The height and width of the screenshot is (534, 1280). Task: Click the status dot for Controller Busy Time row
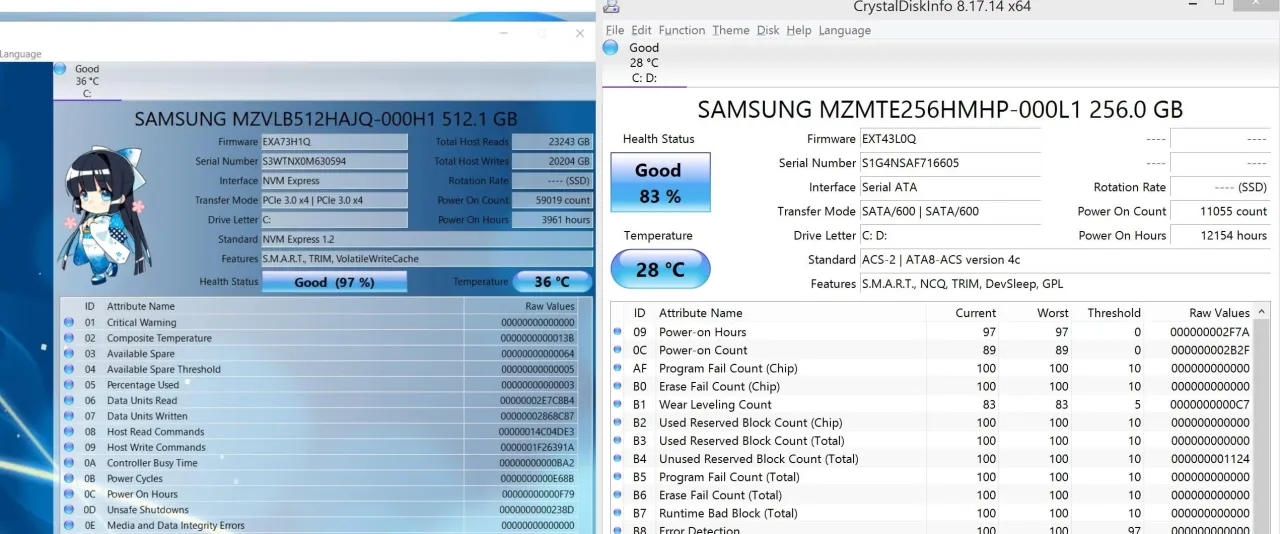pyautogui.click(x=69, y=463)
